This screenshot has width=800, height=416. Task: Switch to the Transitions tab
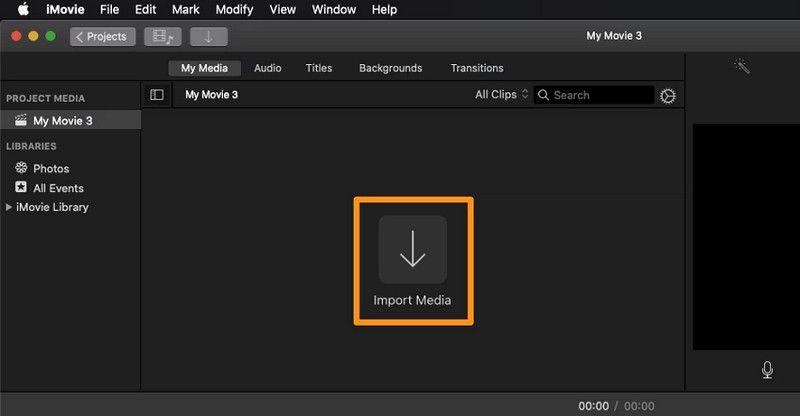pyautogui.click(x=477, y=68)
